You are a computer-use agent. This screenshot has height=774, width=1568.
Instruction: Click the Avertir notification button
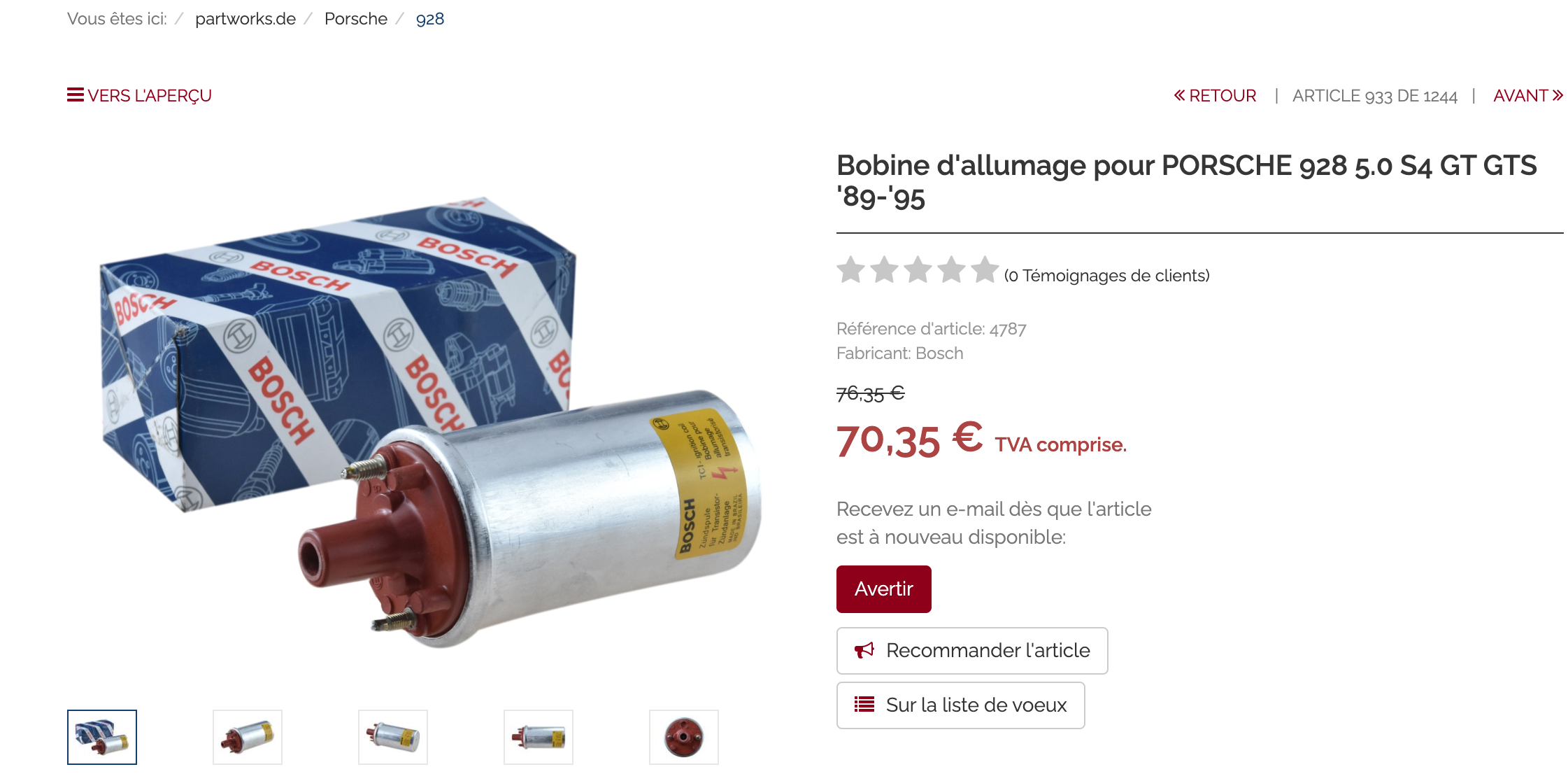click(884, 589)
